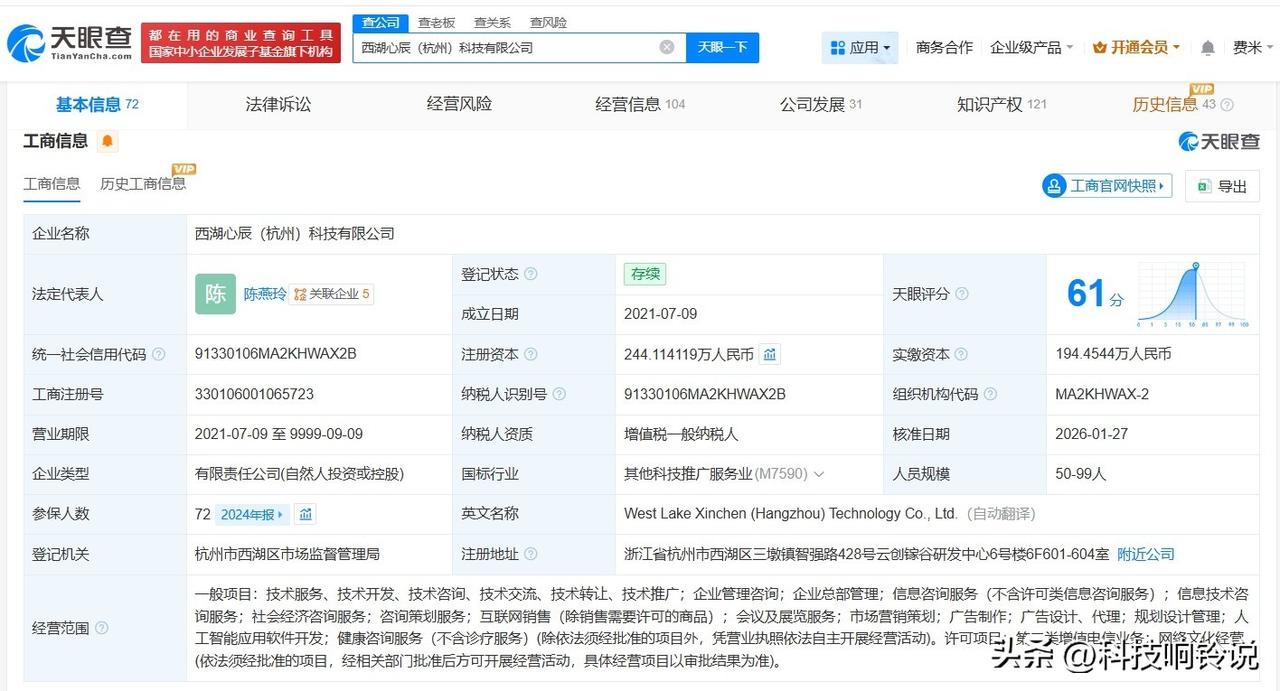
Task: Click the 成立日期 value 2021-07-09
Action: pyautogui.click(x=660, y=314)
